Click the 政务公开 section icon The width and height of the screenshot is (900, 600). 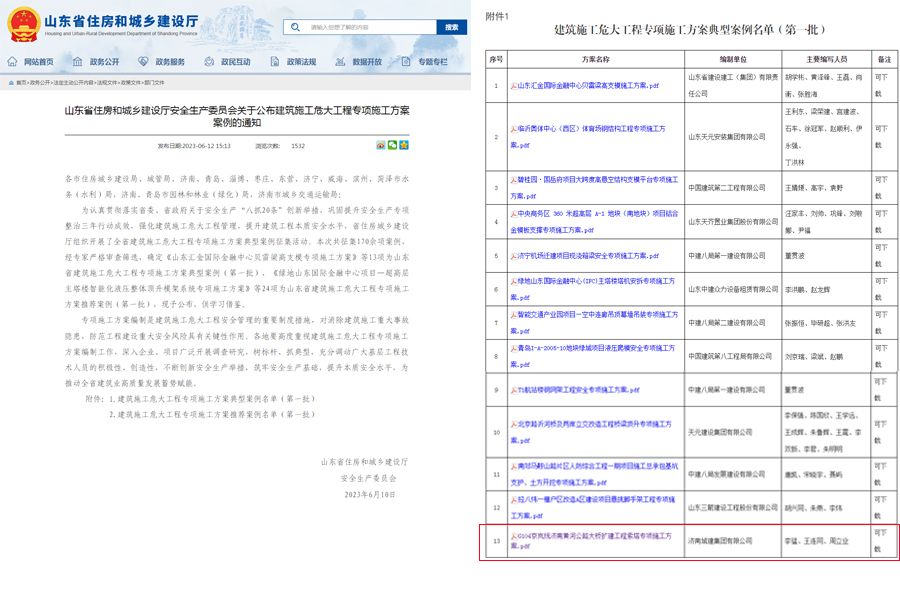pyautogui.click(x=80, y=60)
